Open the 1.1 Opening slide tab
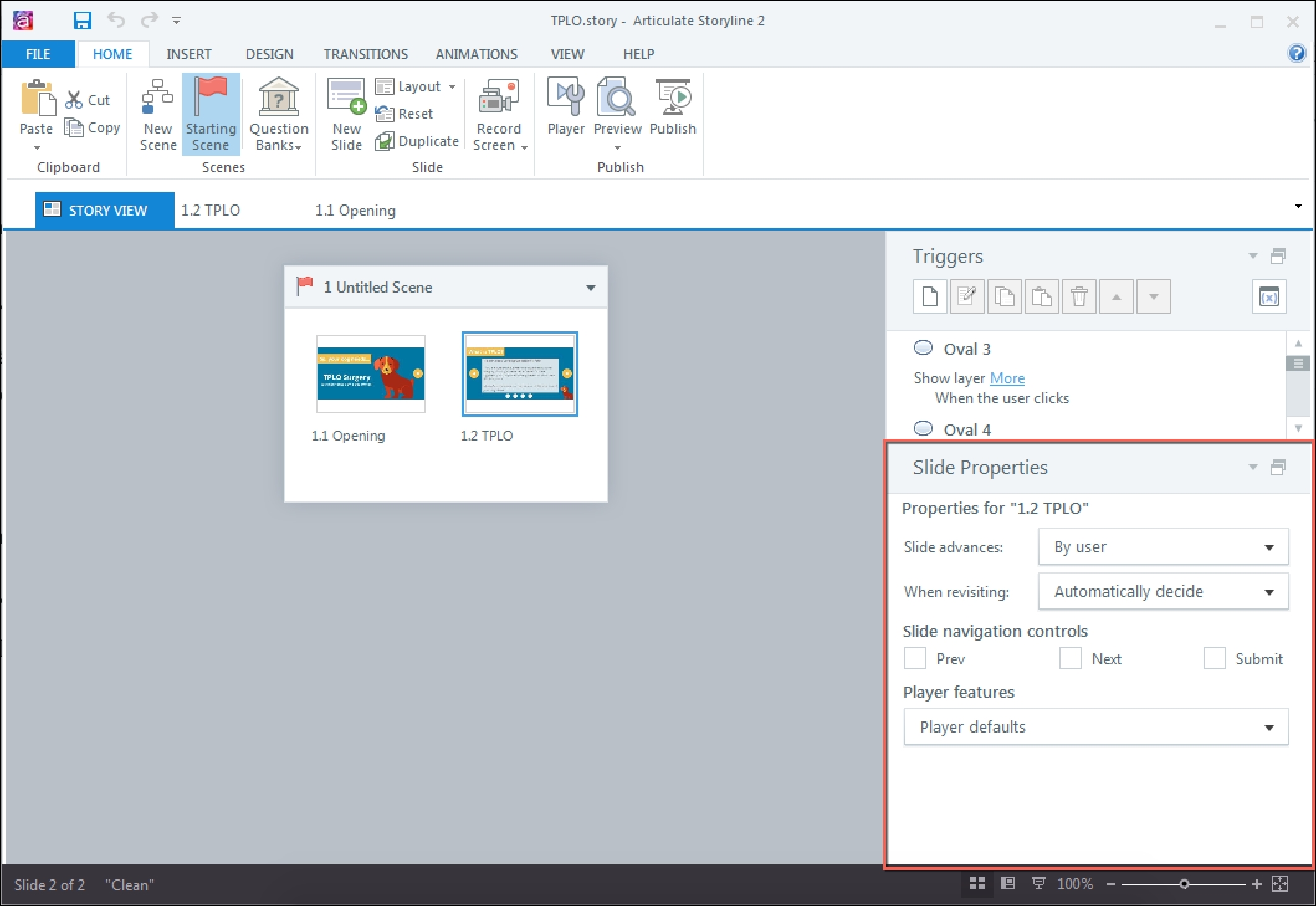1316x906 pixels. click(355, 211)
